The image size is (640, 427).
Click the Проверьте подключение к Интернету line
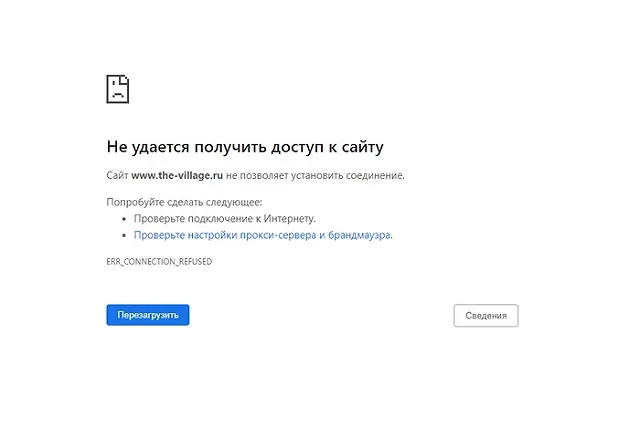[224, 219]
